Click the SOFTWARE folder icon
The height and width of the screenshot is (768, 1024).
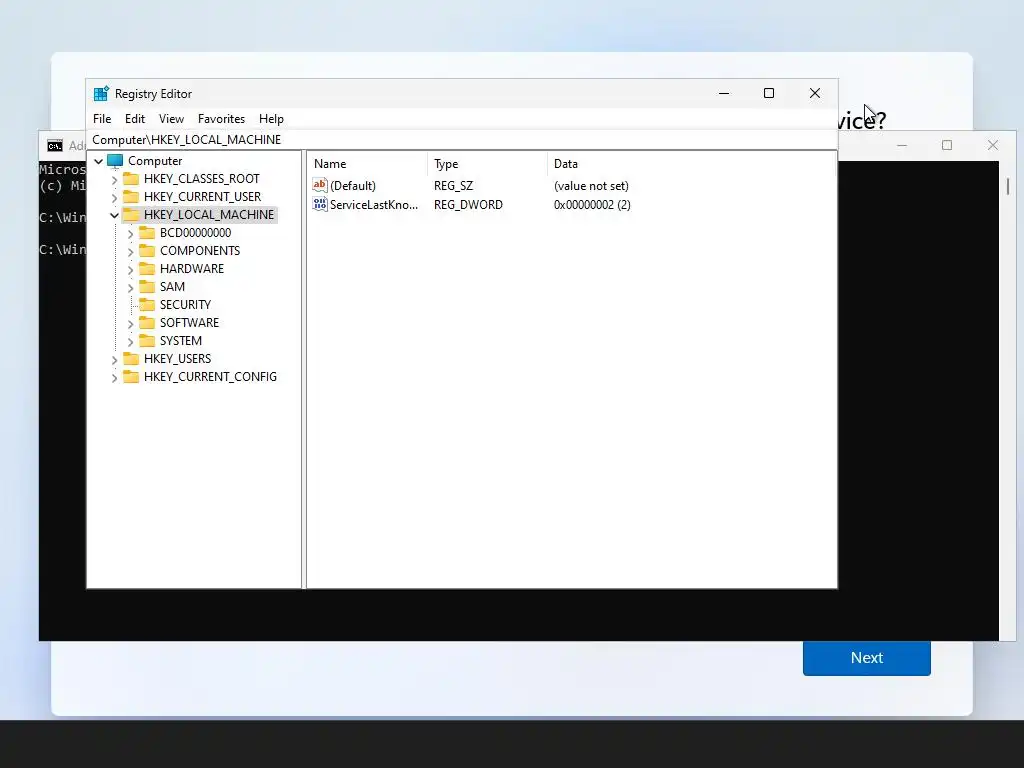point(148,323)
